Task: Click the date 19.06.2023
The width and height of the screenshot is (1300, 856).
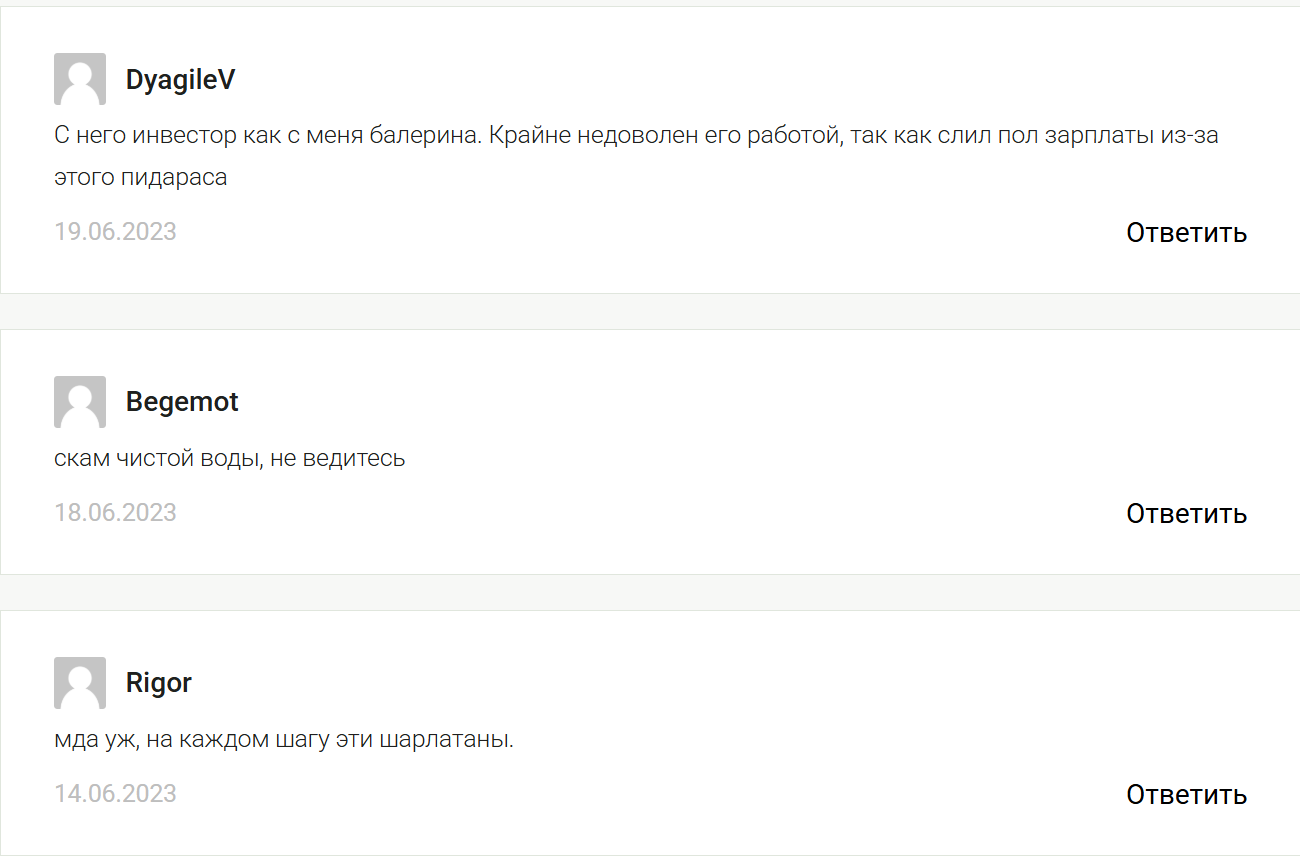Action: coord(115,232)
